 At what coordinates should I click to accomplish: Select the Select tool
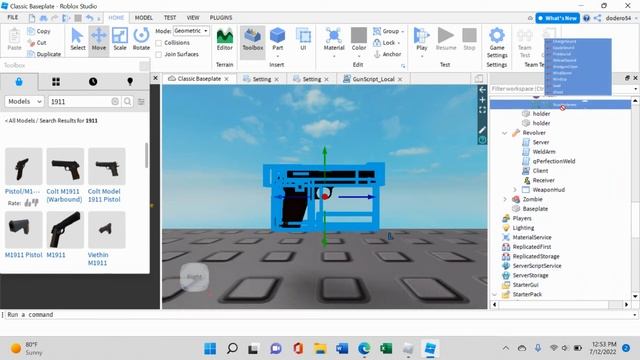77,39
